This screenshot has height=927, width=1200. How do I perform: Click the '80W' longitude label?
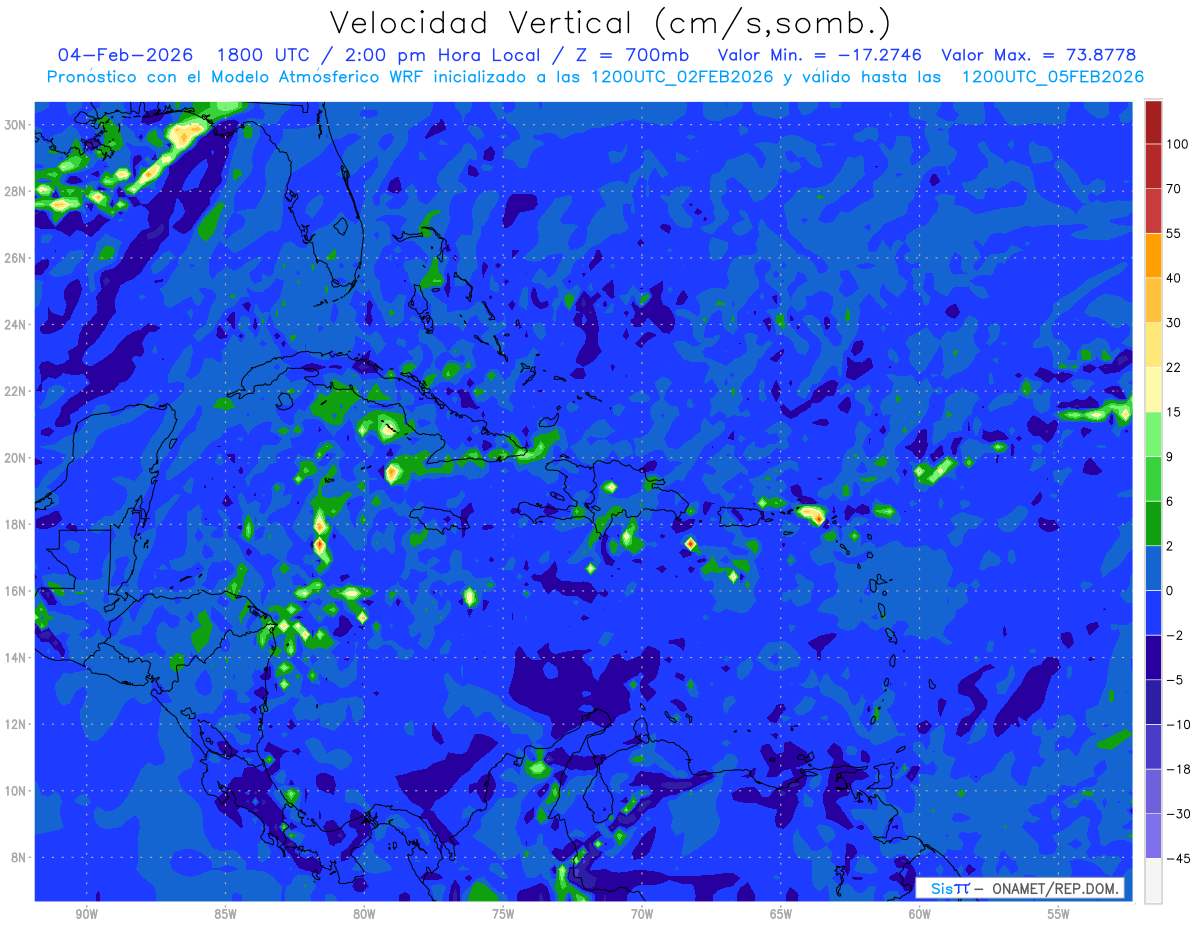(364, 915)
